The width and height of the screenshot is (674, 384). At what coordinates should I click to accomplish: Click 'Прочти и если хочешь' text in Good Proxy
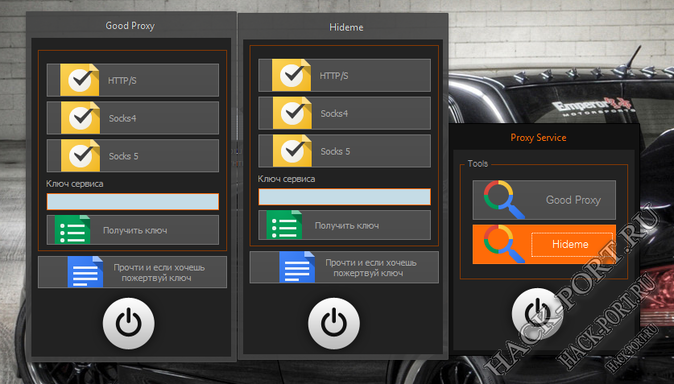pos(159,267)
